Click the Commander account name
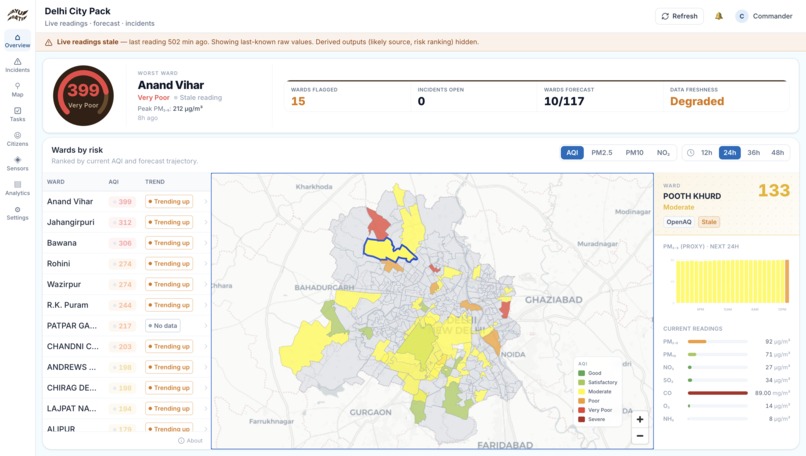 click(772, 16)
